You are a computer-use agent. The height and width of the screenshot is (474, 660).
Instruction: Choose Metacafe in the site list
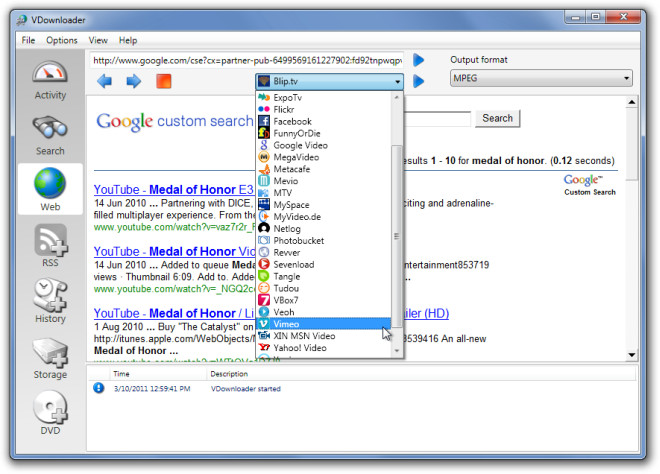point(324,169)
